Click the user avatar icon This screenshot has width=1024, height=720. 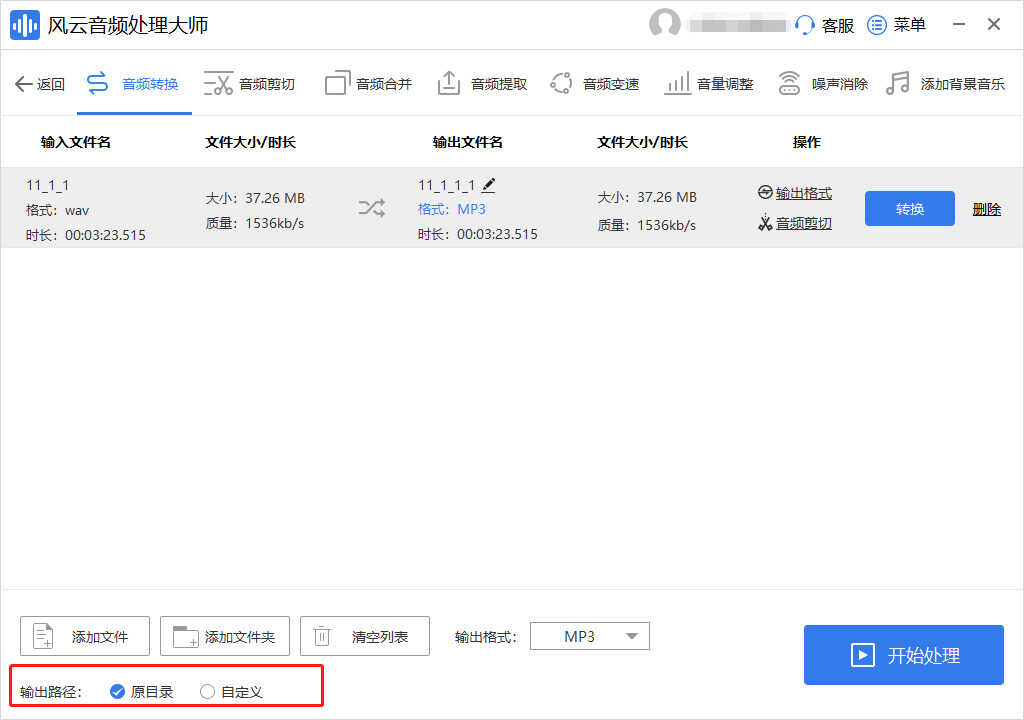[664, 24]
